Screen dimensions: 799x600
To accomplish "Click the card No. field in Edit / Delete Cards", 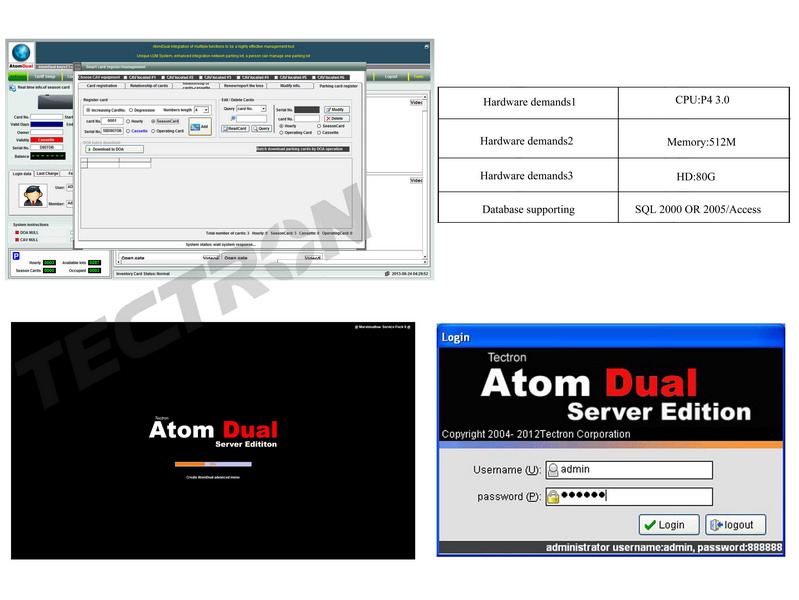I will point(307,118).
